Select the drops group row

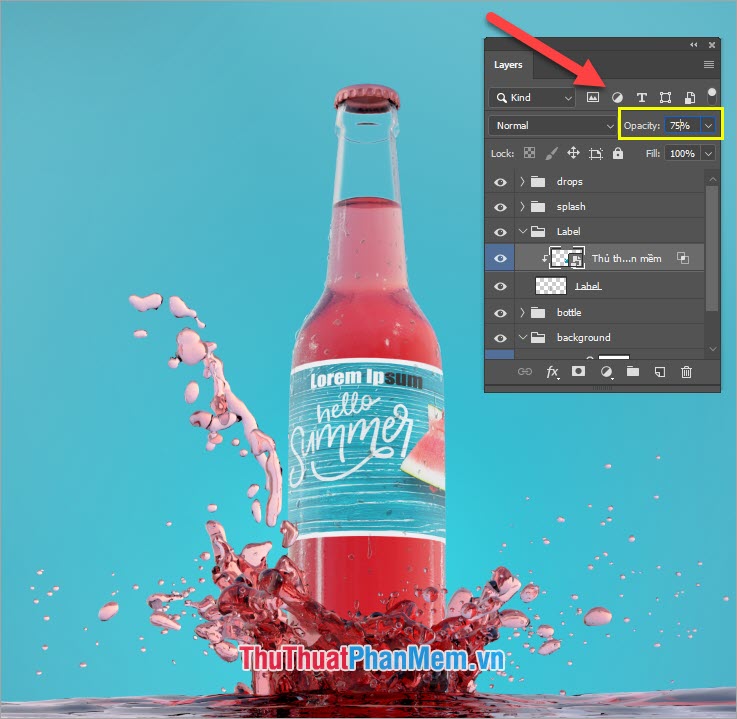click(609, 181)
